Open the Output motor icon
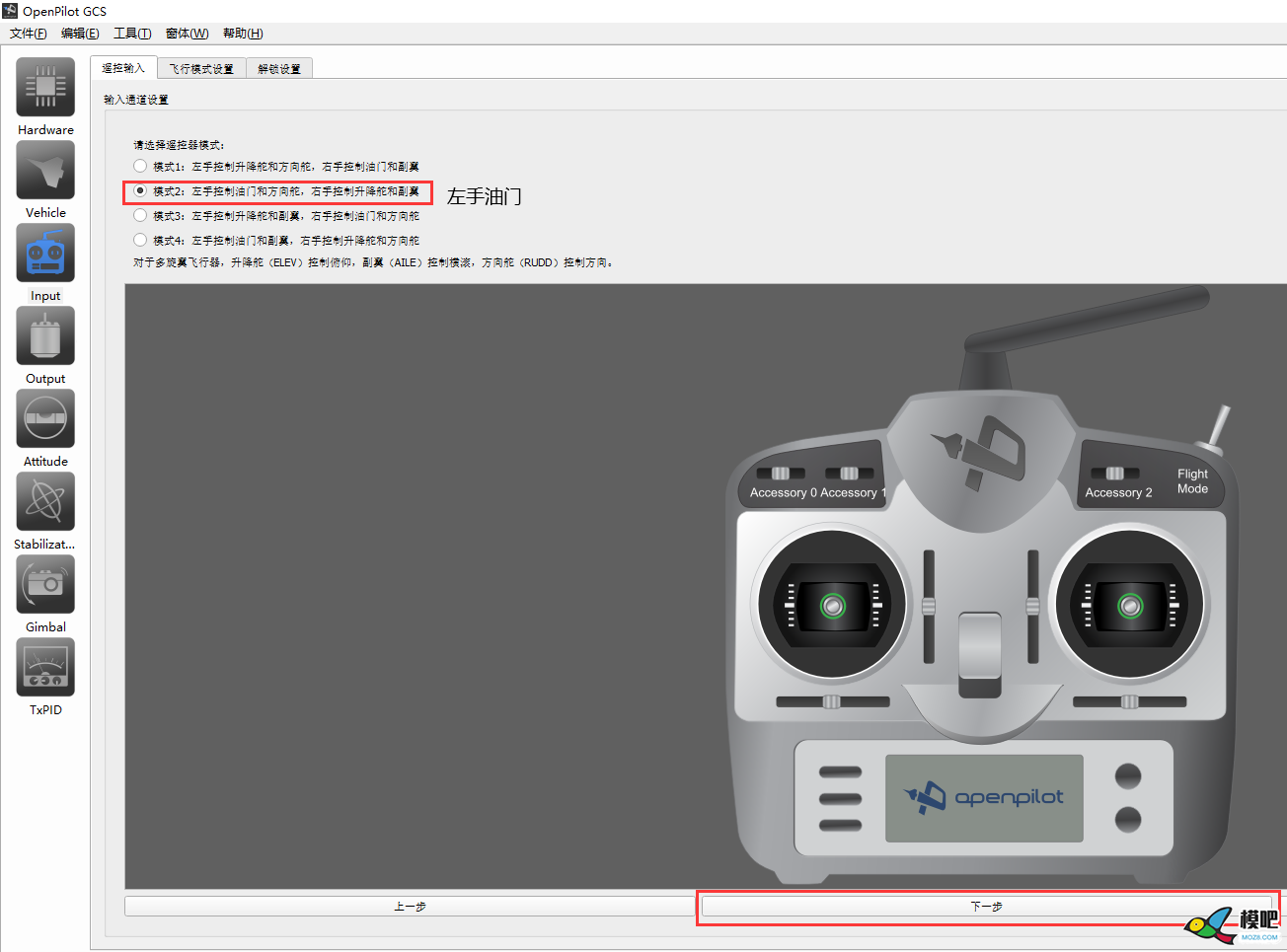1287x952 pixels. [45, 335]
